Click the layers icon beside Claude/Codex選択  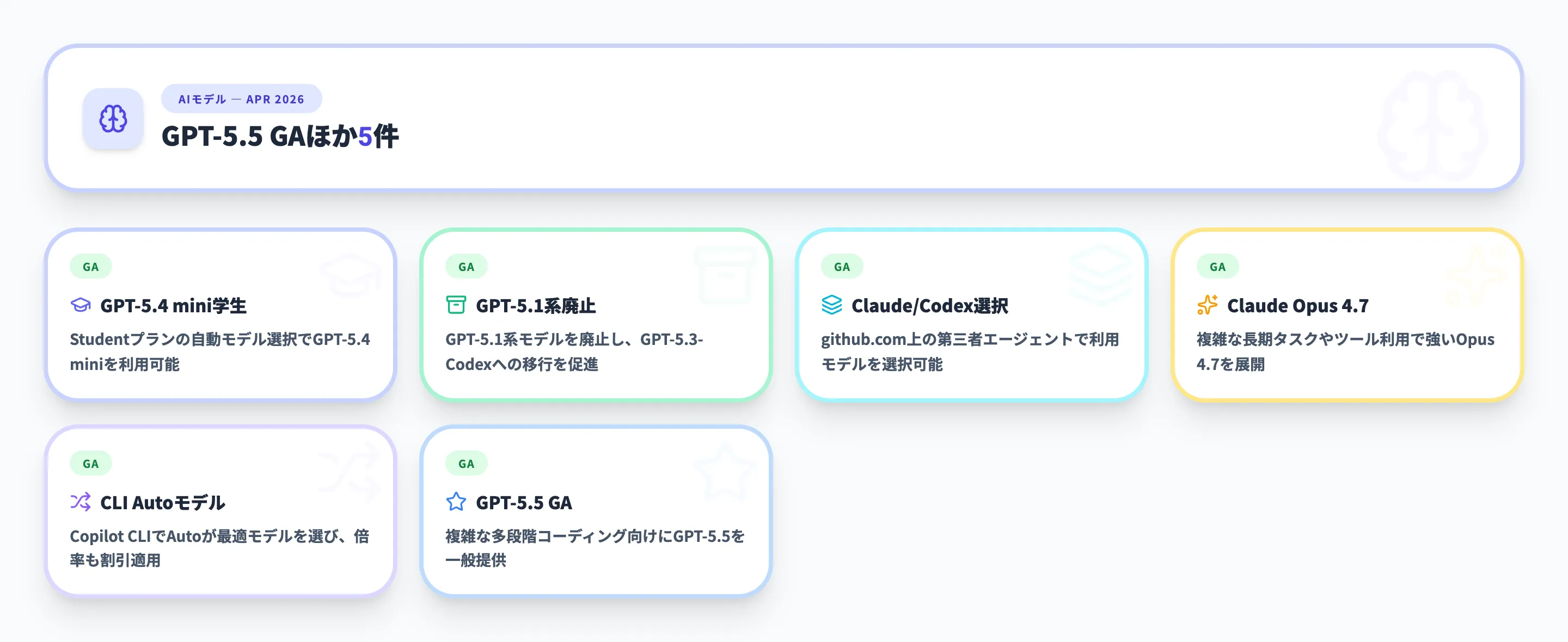(x=831, y=305)
